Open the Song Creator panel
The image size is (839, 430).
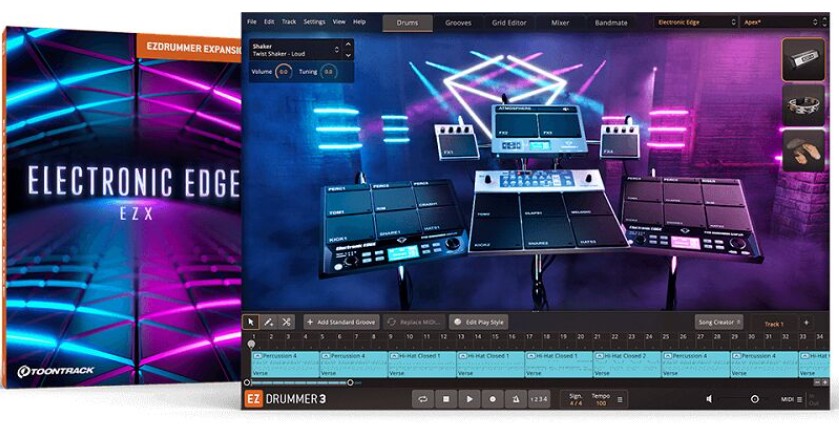pyautogui.click(x=719, y=322)
